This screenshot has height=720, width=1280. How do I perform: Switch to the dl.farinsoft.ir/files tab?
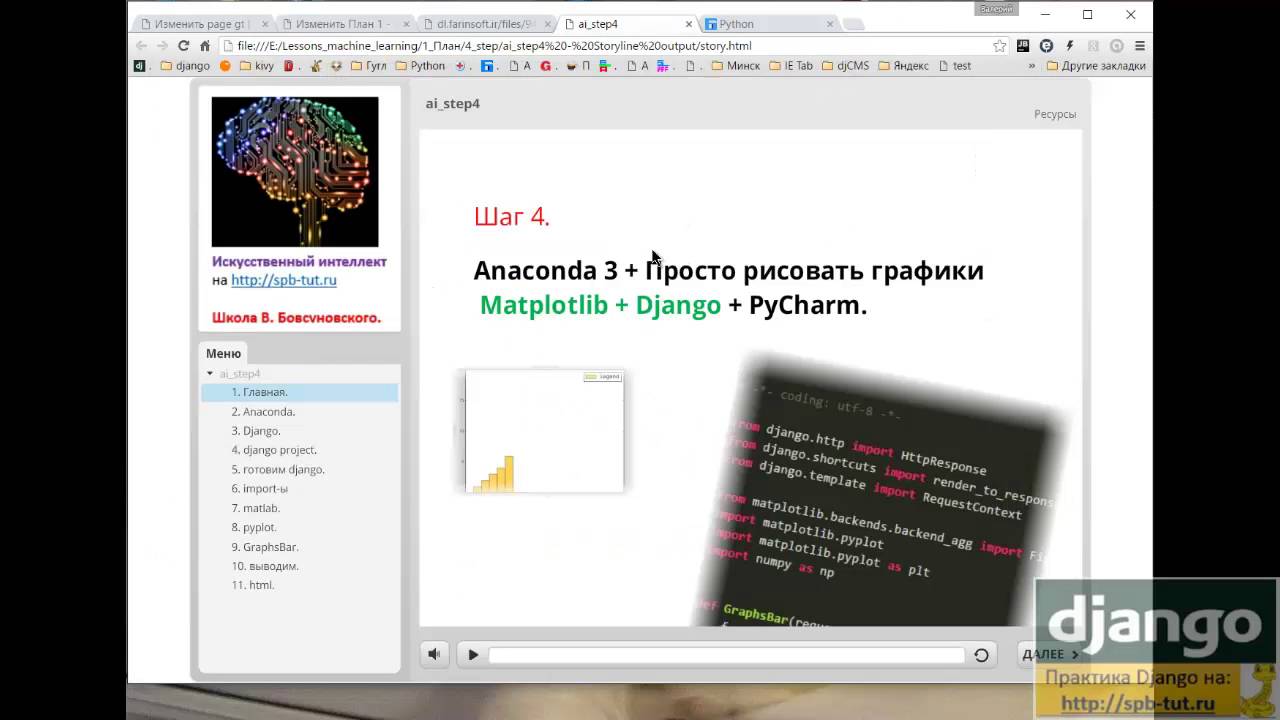pyautogui.click(x=486, y=24)
